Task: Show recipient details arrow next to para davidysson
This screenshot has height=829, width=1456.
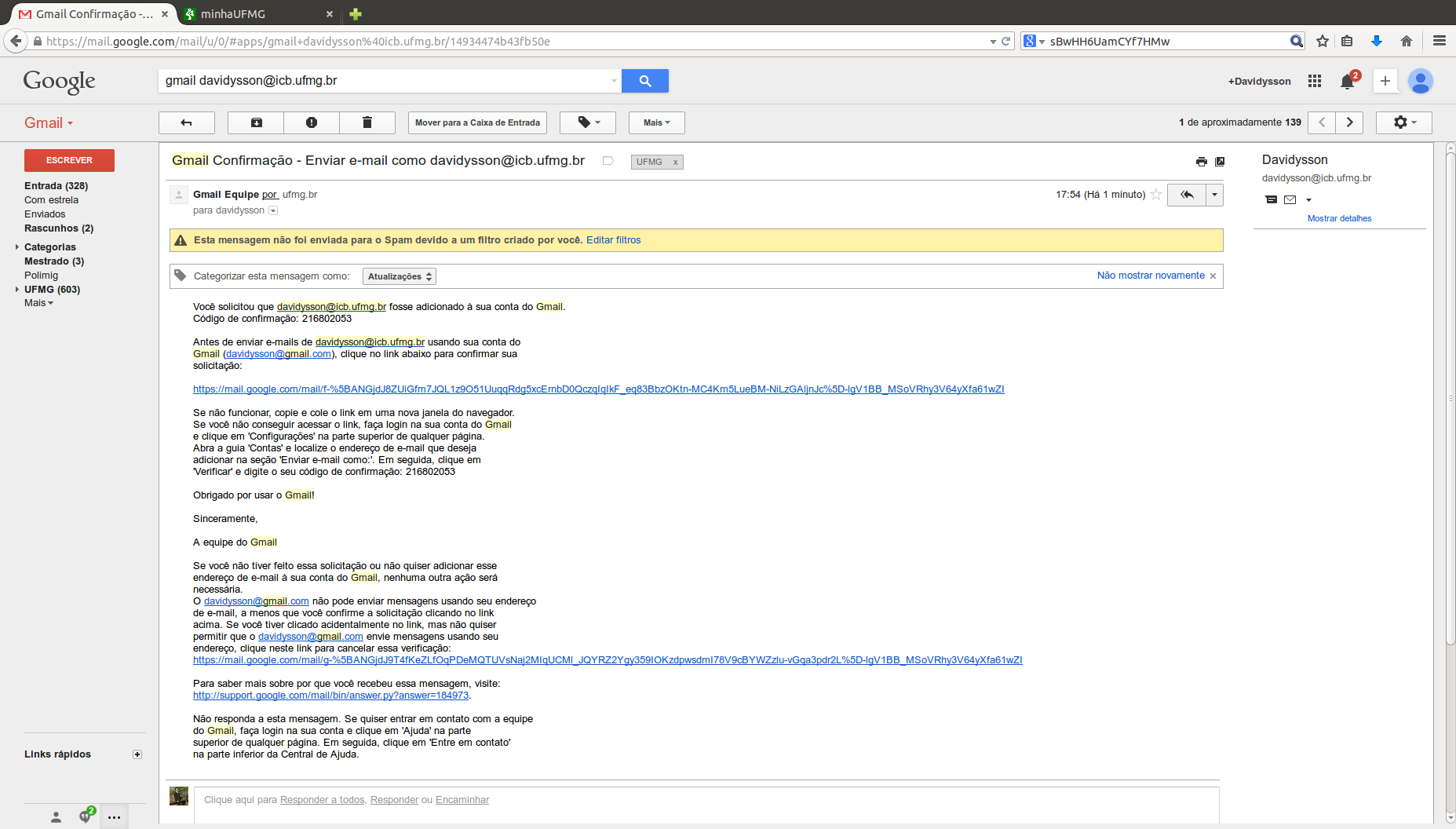Action: pos(273,210)
